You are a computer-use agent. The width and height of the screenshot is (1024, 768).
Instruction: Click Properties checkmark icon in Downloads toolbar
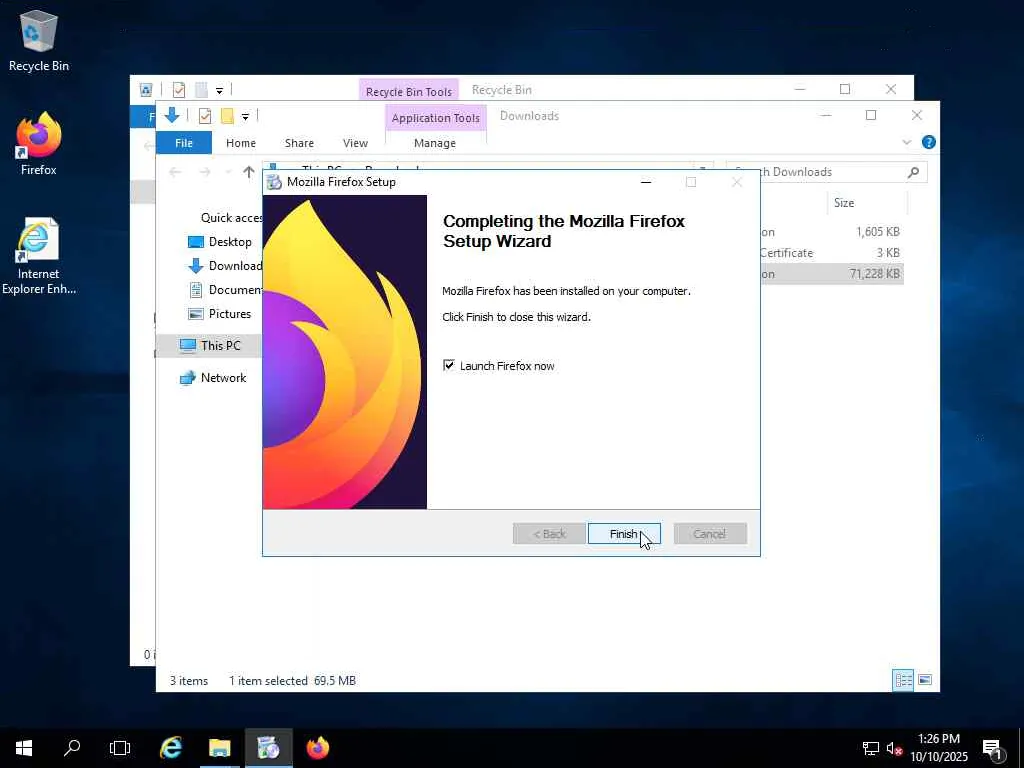[205, 116]
